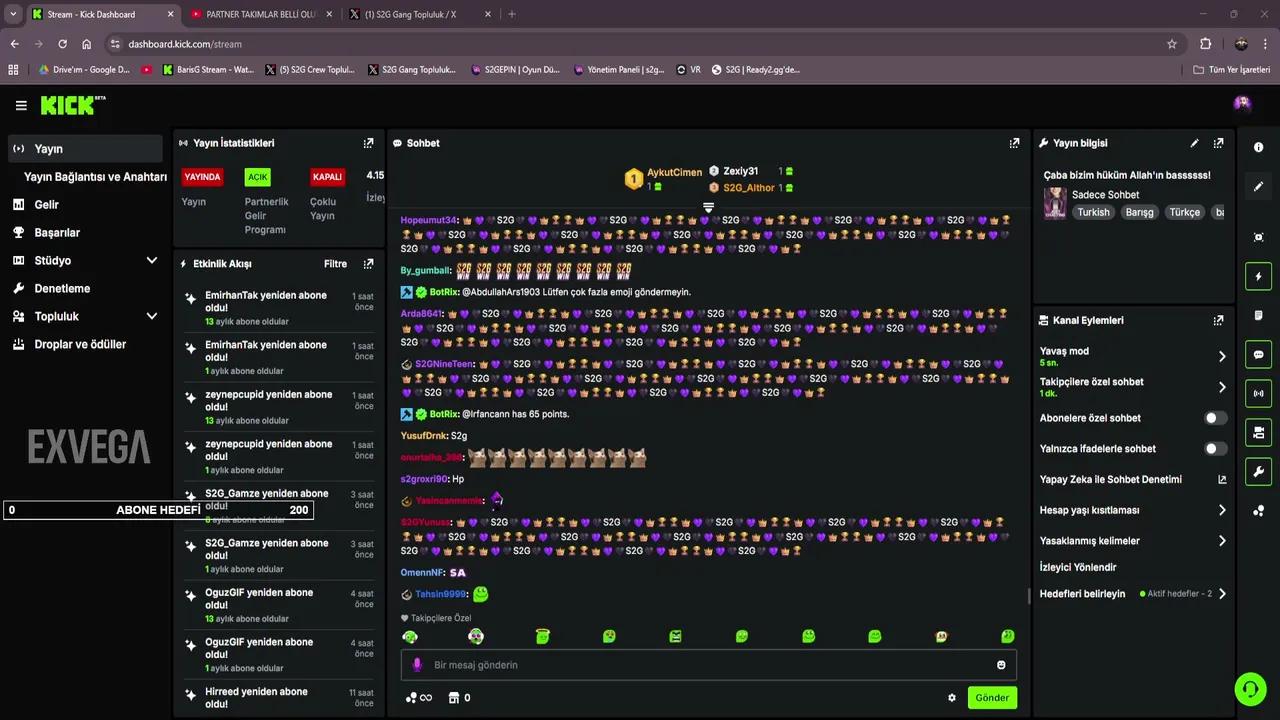Open Hesap yaşı kısıtlaması settings arrow

[x=1221, y=510]
